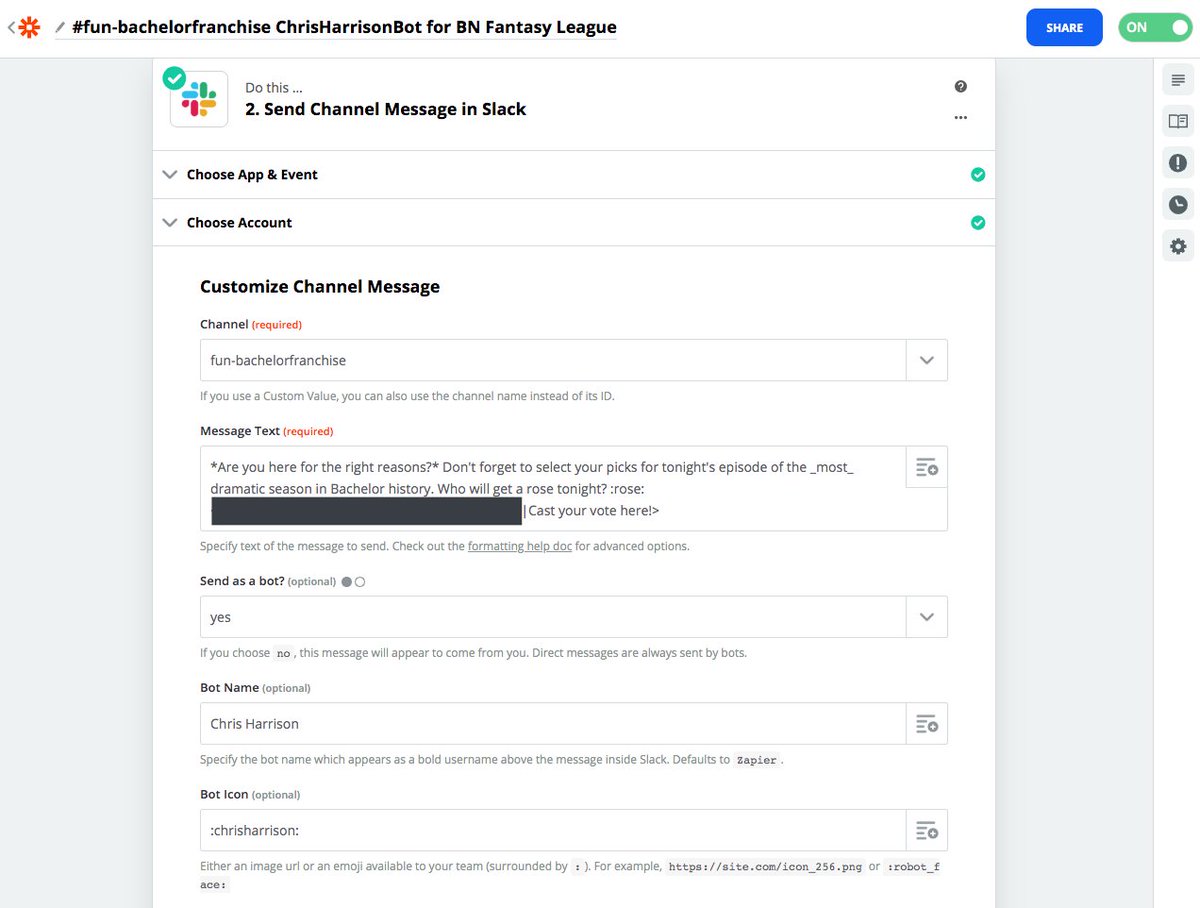
Task: Select the fun-bachelorfranchise channel field
Action: coord(553,360)
